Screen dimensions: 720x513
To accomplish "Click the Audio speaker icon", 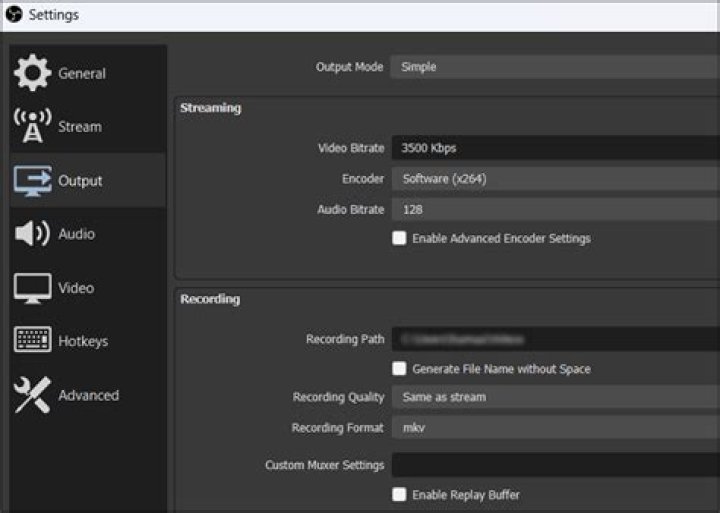I will pyautogui.click(x=32, y=234).
